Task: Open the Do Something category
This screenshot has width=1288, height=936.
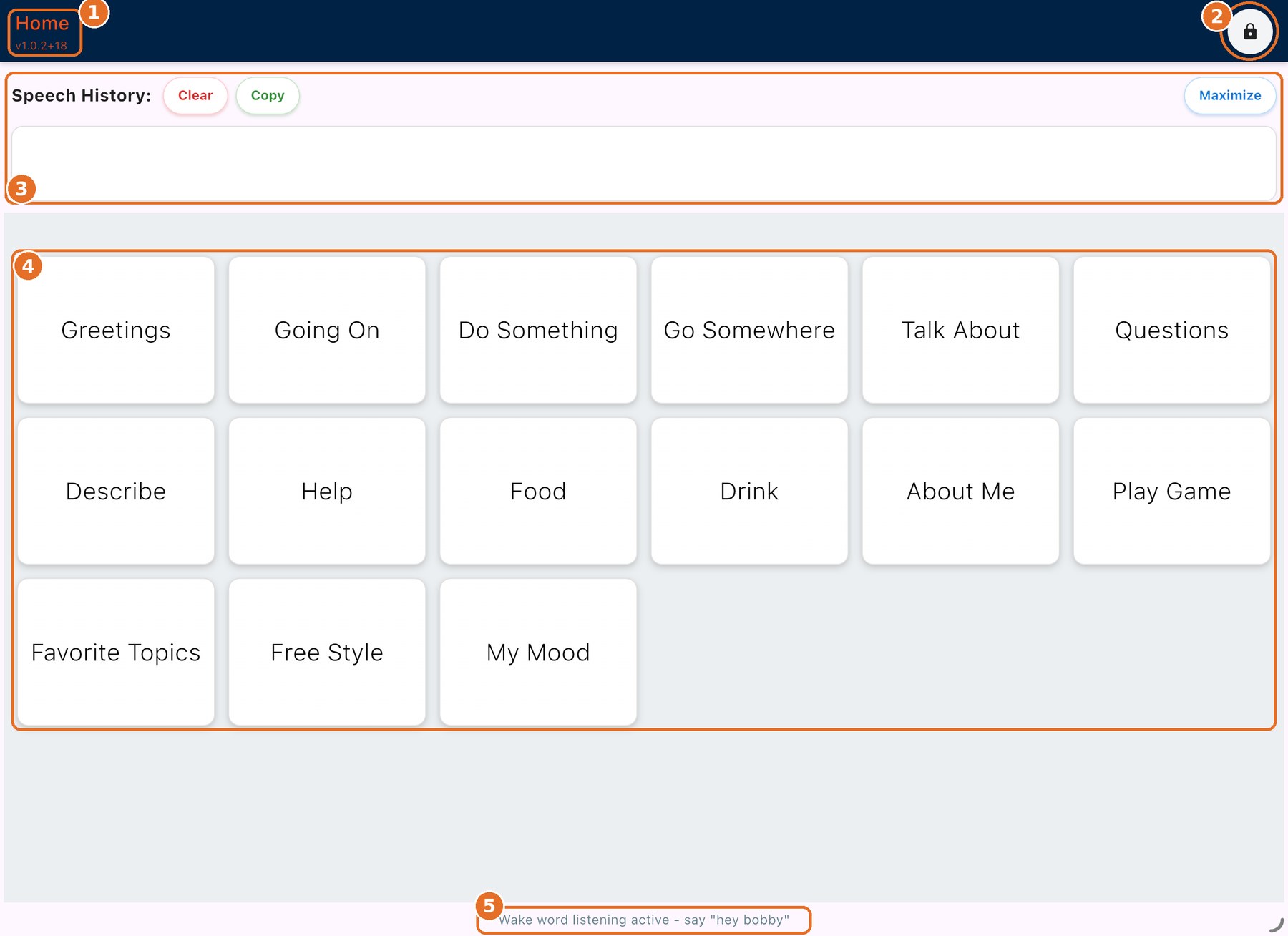Action: [538, 330]
